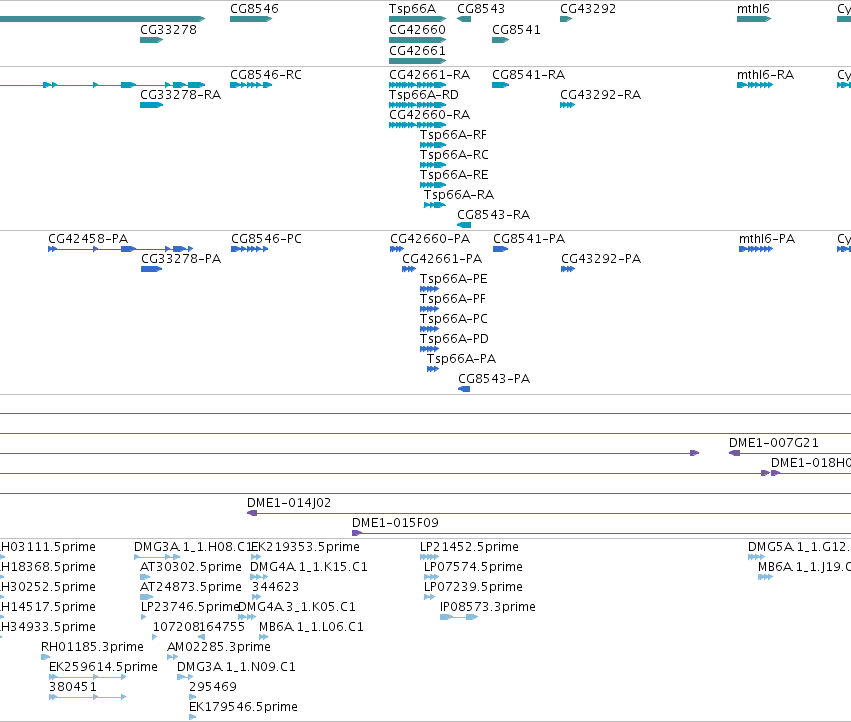Select the Tsp66A-PF protein feature

(429, 309)
